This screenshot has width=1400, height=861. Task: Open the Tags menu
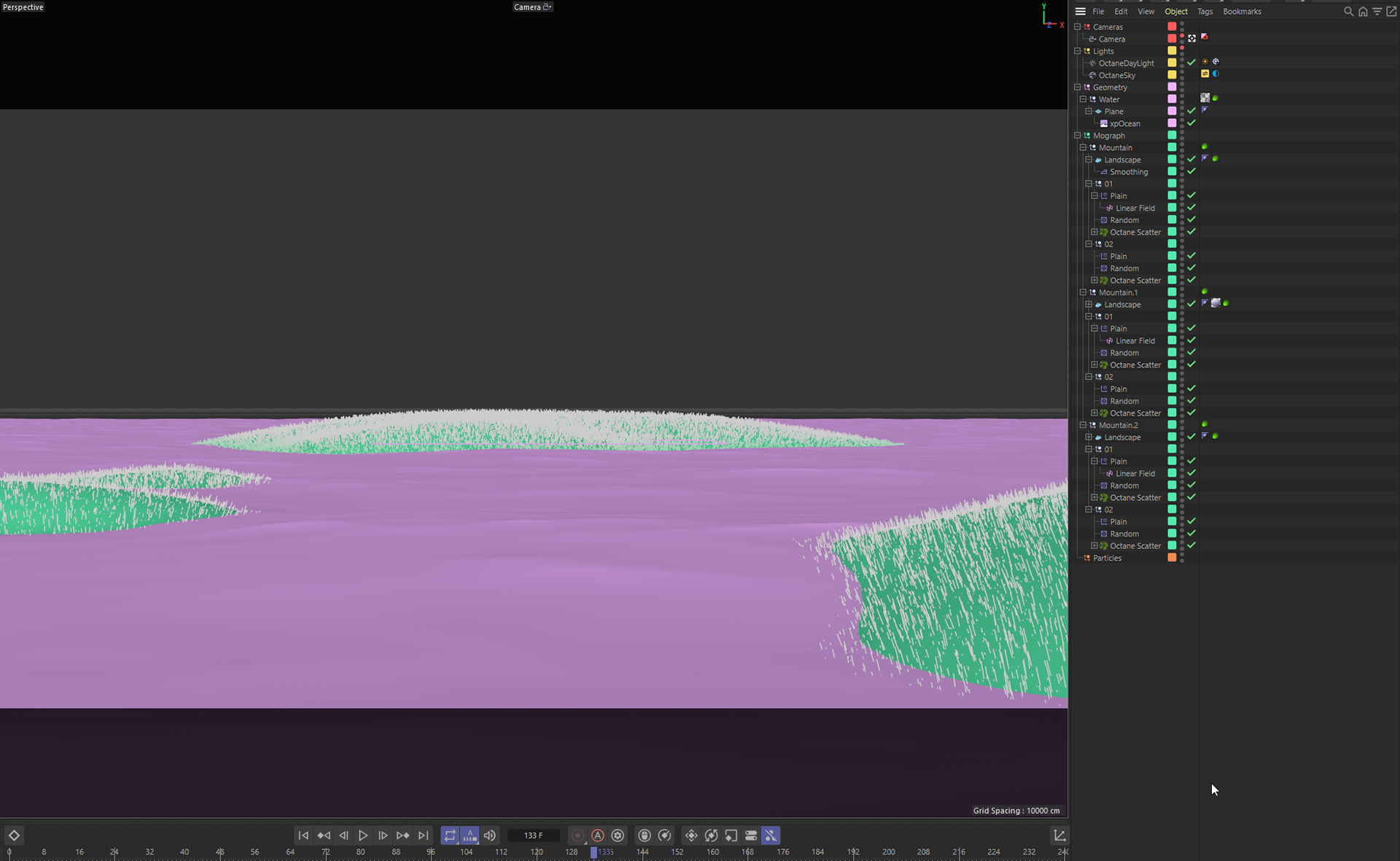pyautogui.click(x=1205, y=12)
